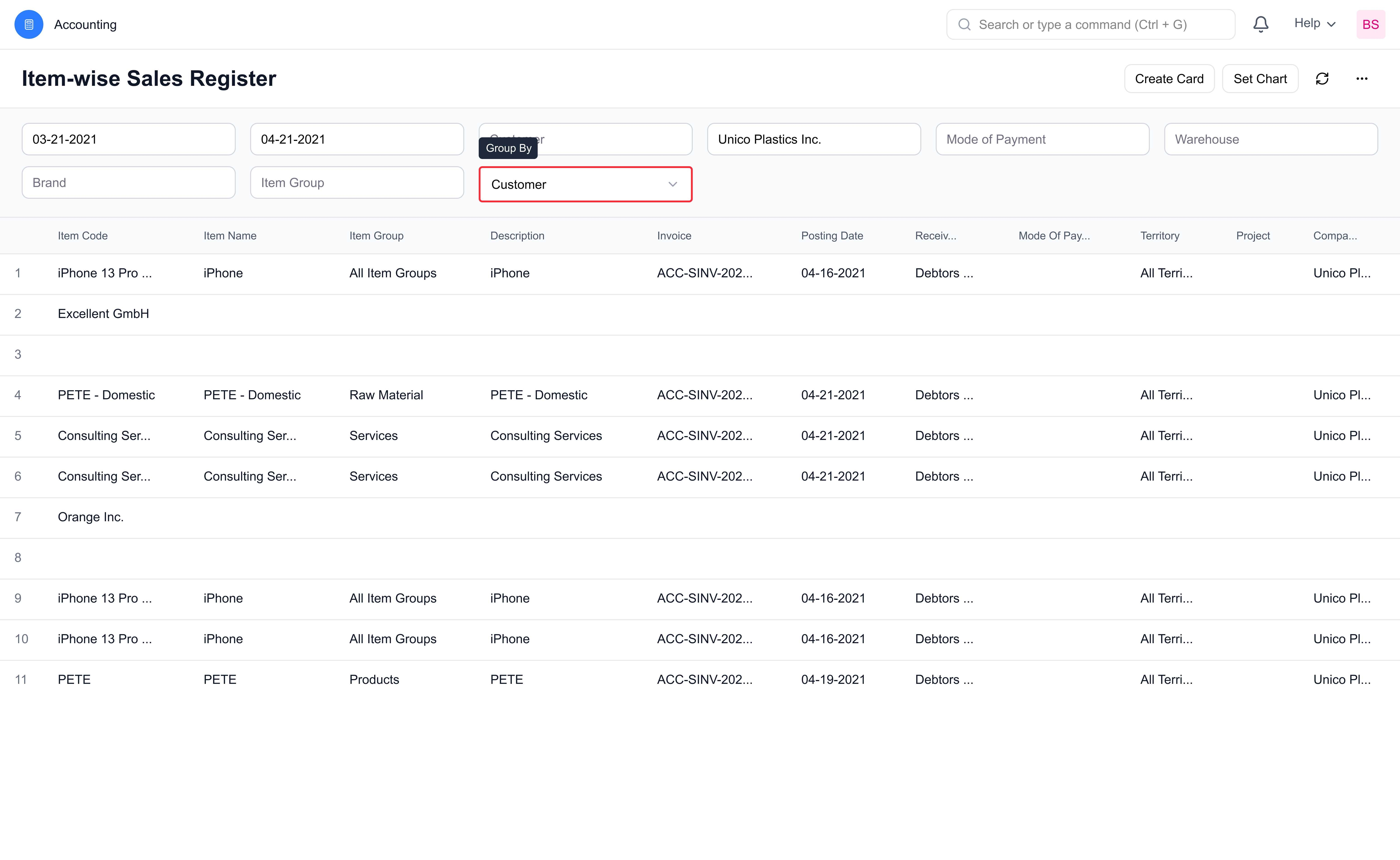The image size is (1400, 860).
Task: Open the BS user avatar
Action: pyautogui.click(x=1370, y=24)
